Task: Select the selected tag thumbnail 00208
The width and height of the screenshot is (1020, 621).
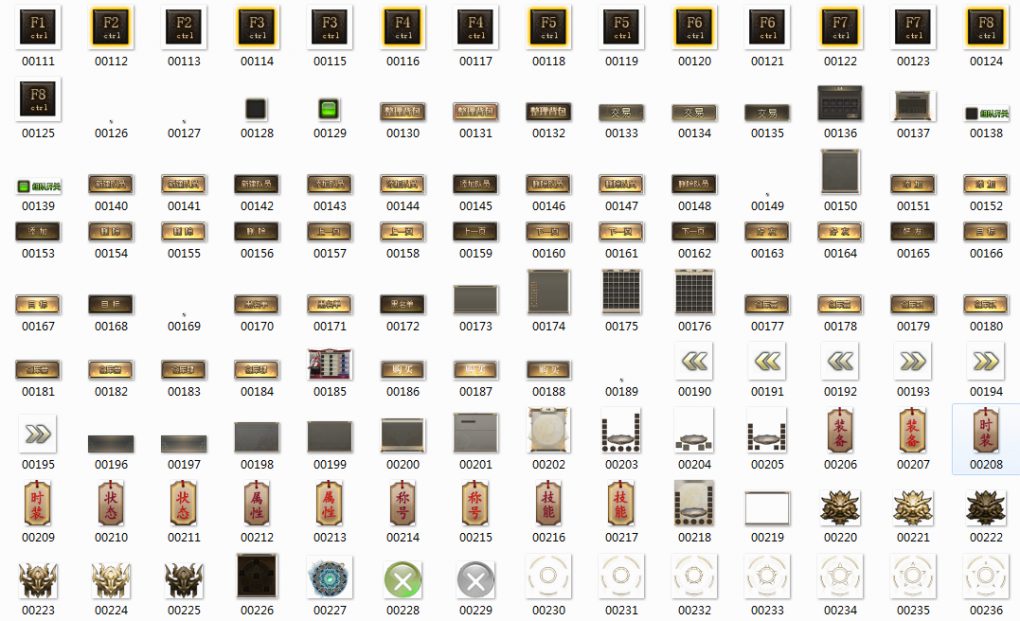Action: (x=986, y=430)
